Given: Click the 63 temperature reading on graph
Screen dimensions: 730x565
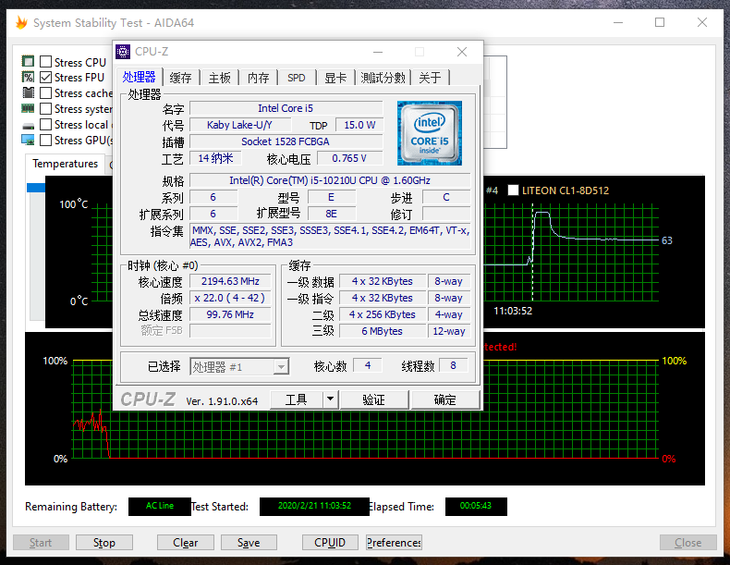Looking at the screenshot, I should 667,240.
